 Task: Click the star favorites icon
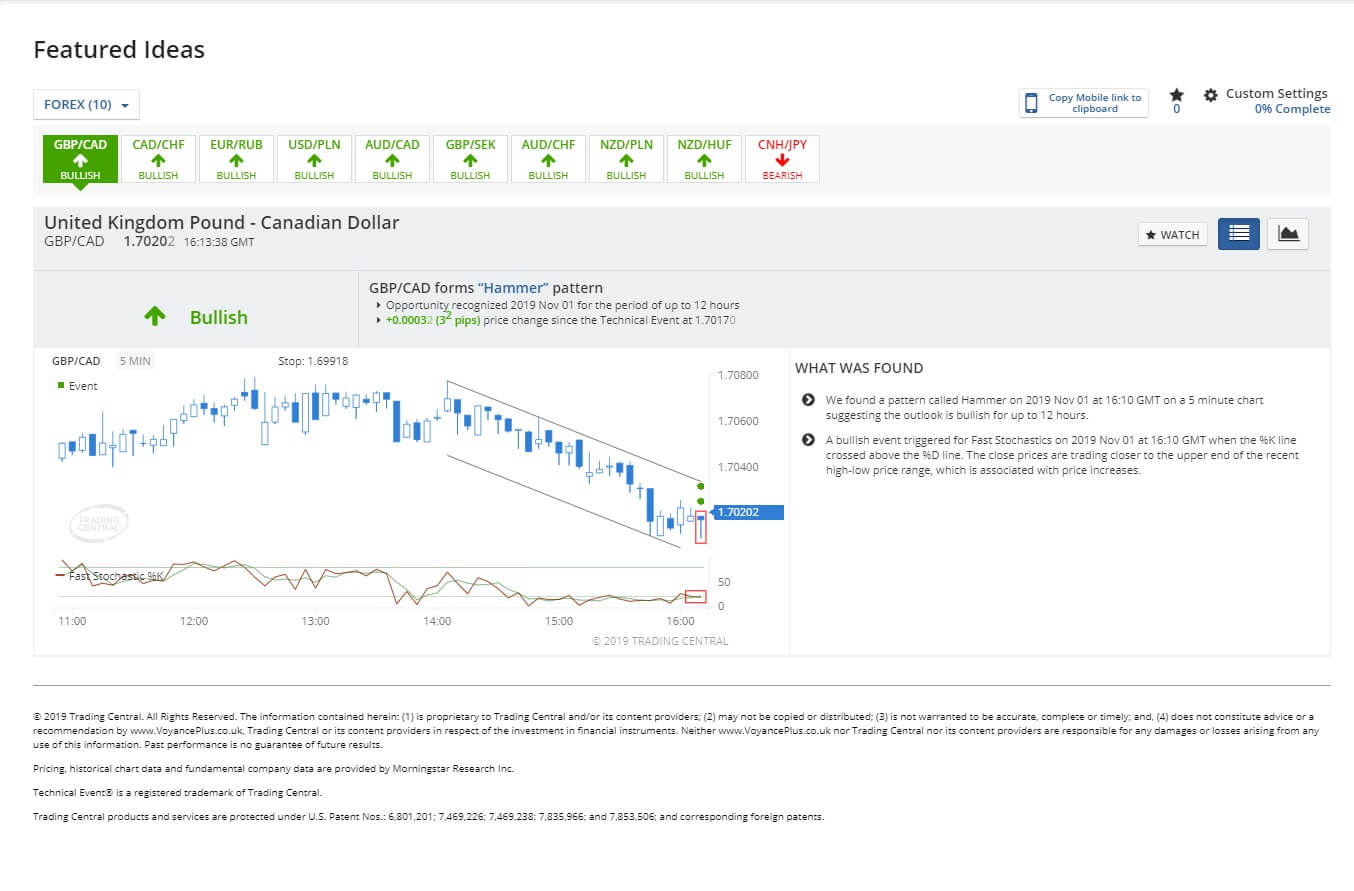[1176, 94]
